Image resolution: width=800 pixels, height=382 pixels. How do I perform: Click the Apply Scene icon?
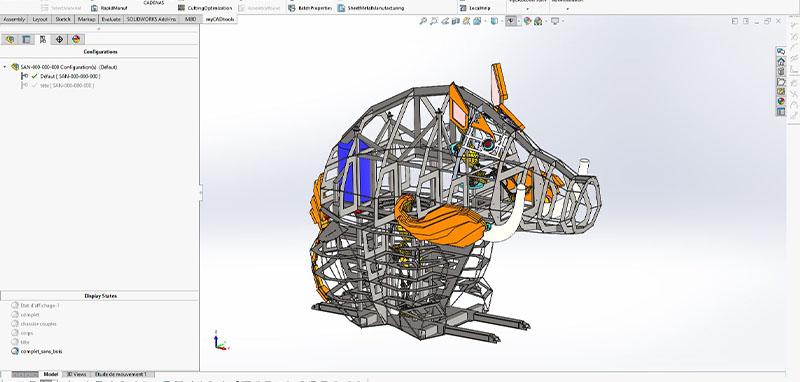tap(538, 21)
